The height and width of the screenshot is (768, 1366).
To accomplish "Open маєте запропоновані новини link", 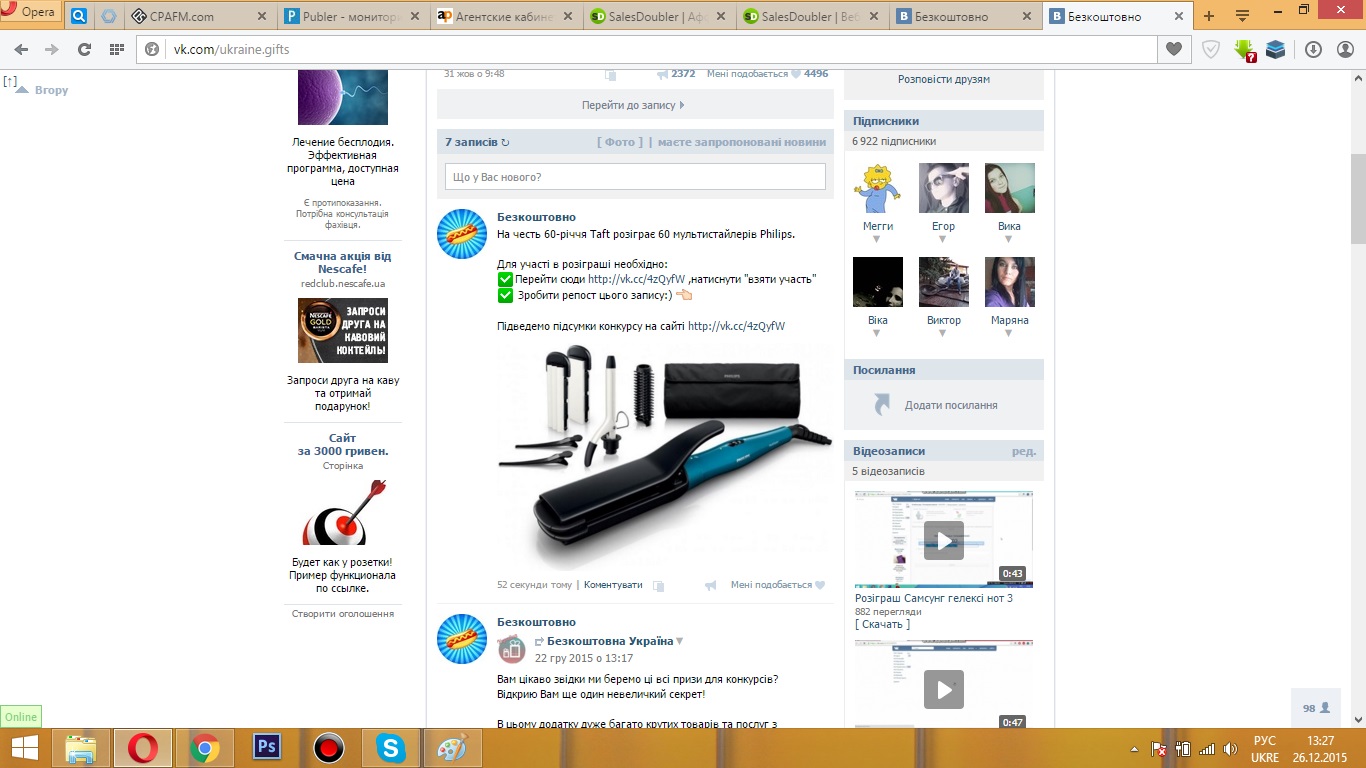I will (742, 142).
